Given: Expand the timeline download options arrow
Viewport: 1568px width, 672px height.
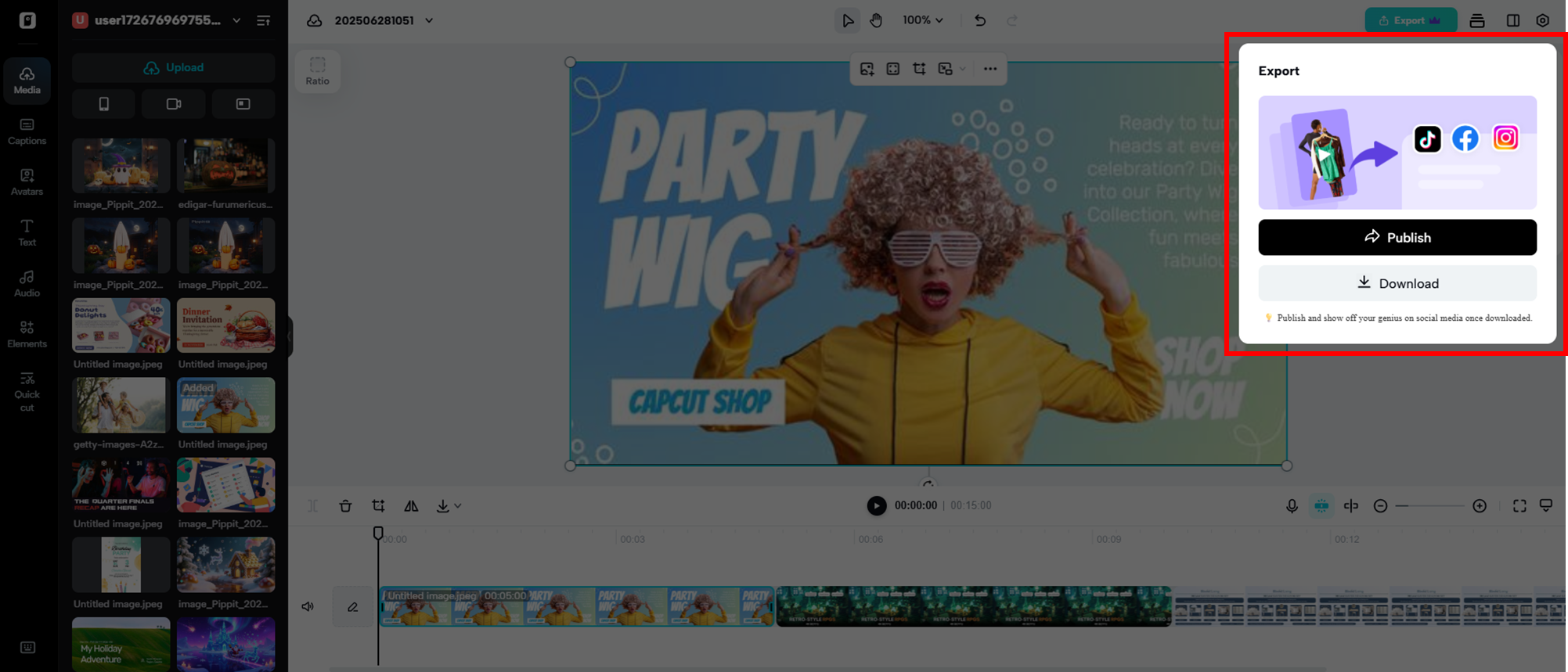Looking at the screenshot, I should [x=458, y=506].
